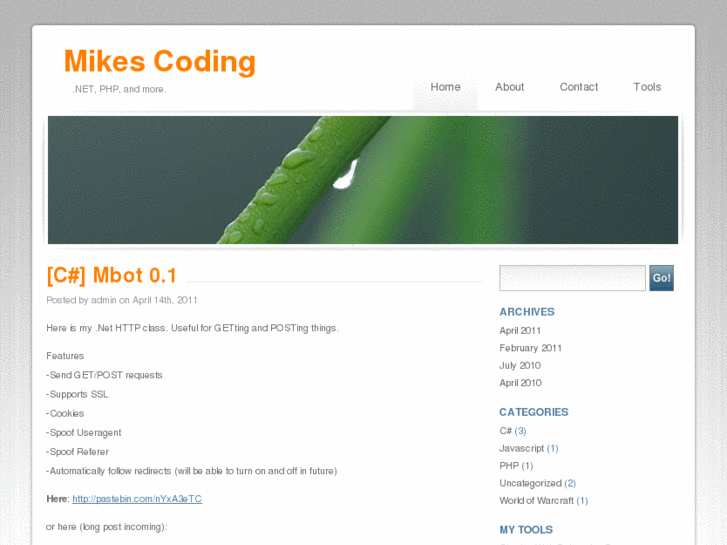Viewport: 727px width, 545px height.
Task: Click the 'Features' label in the post
Action: [x=65, y=356]
